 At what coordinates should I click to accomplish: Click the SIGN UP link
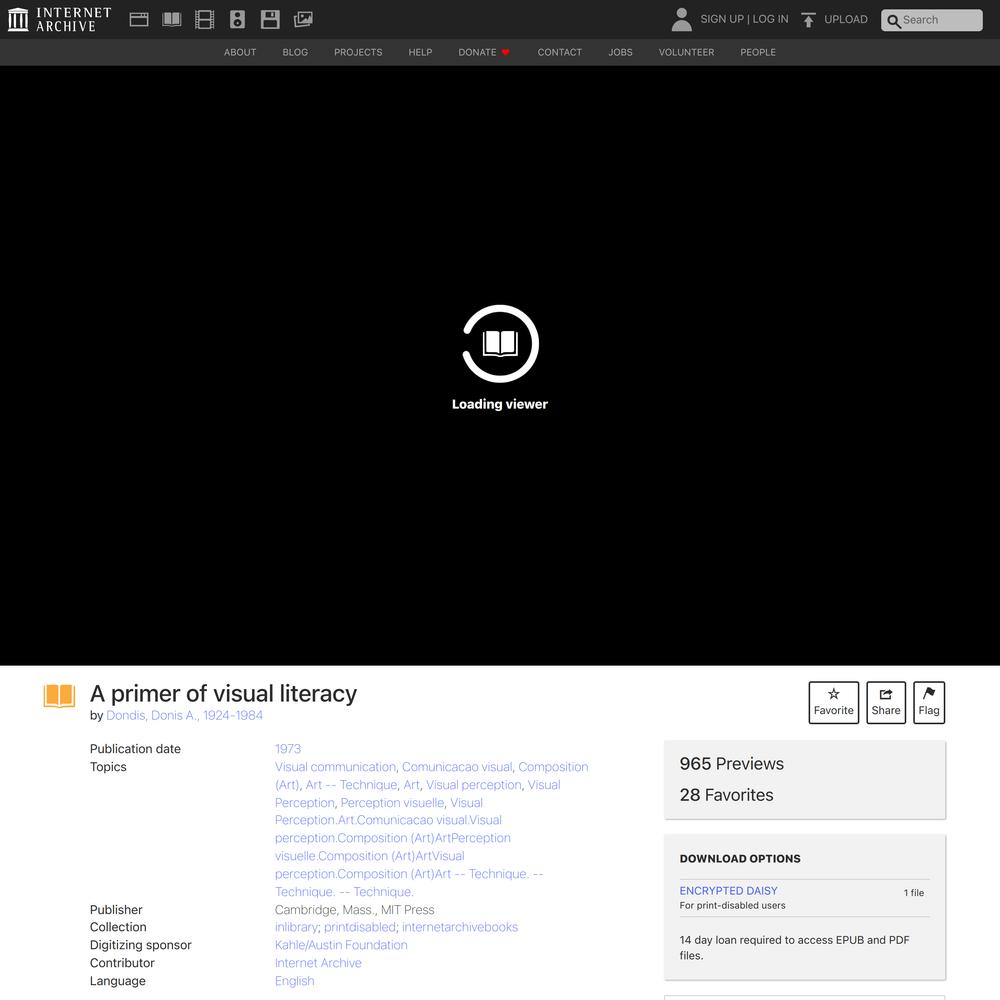click(722, 19)
